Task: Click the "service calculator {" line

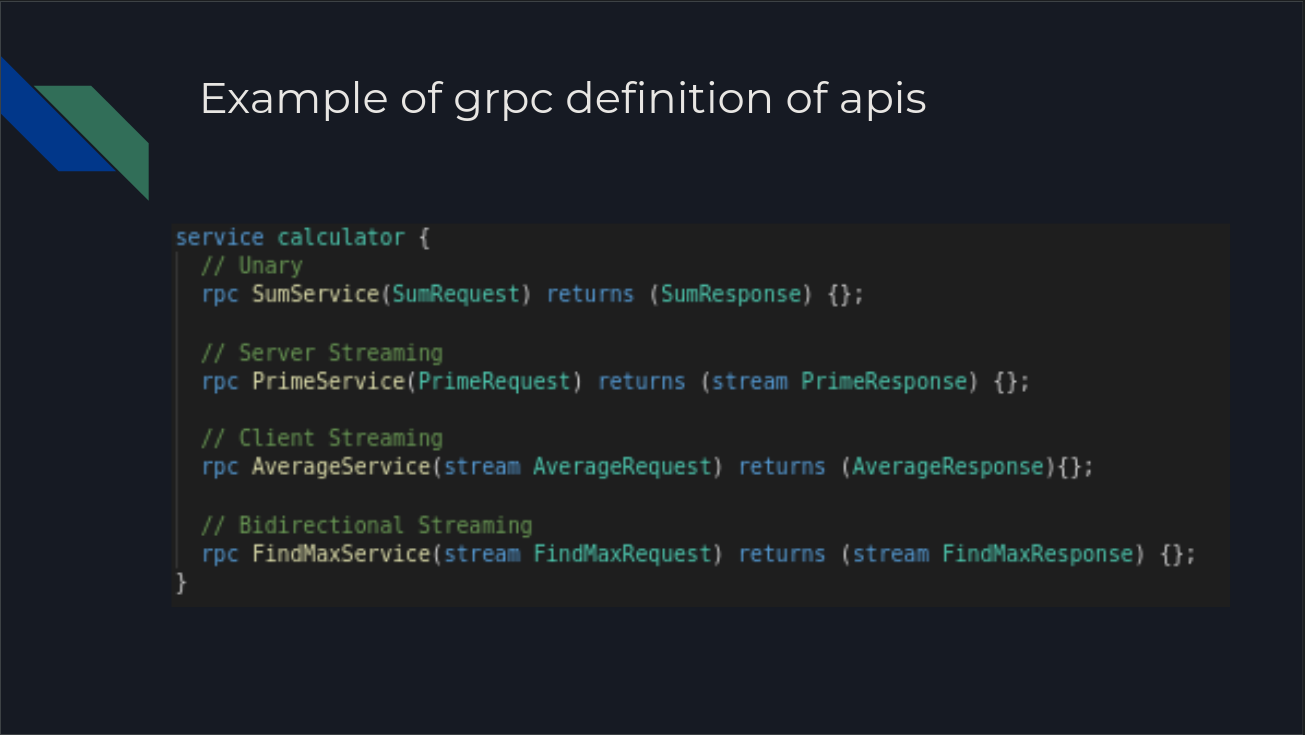Action: click(x=302, y=238)
